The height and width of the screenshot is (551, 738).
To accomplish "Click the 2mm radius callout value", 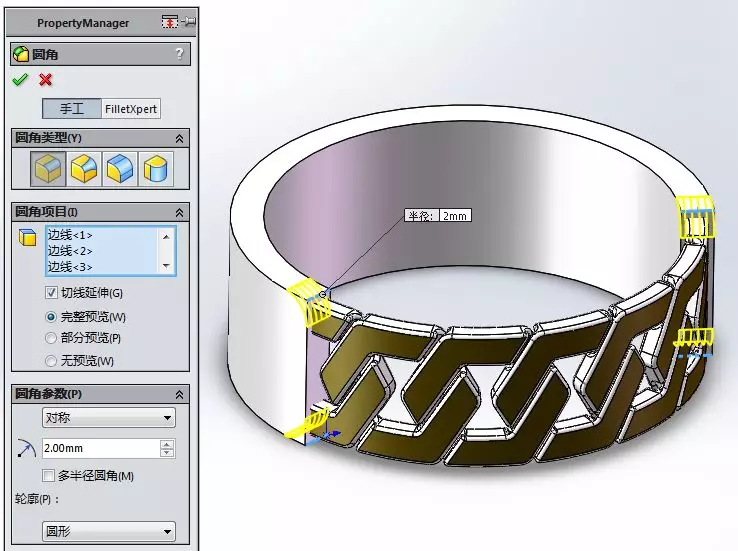I will (x=455, y=216).
